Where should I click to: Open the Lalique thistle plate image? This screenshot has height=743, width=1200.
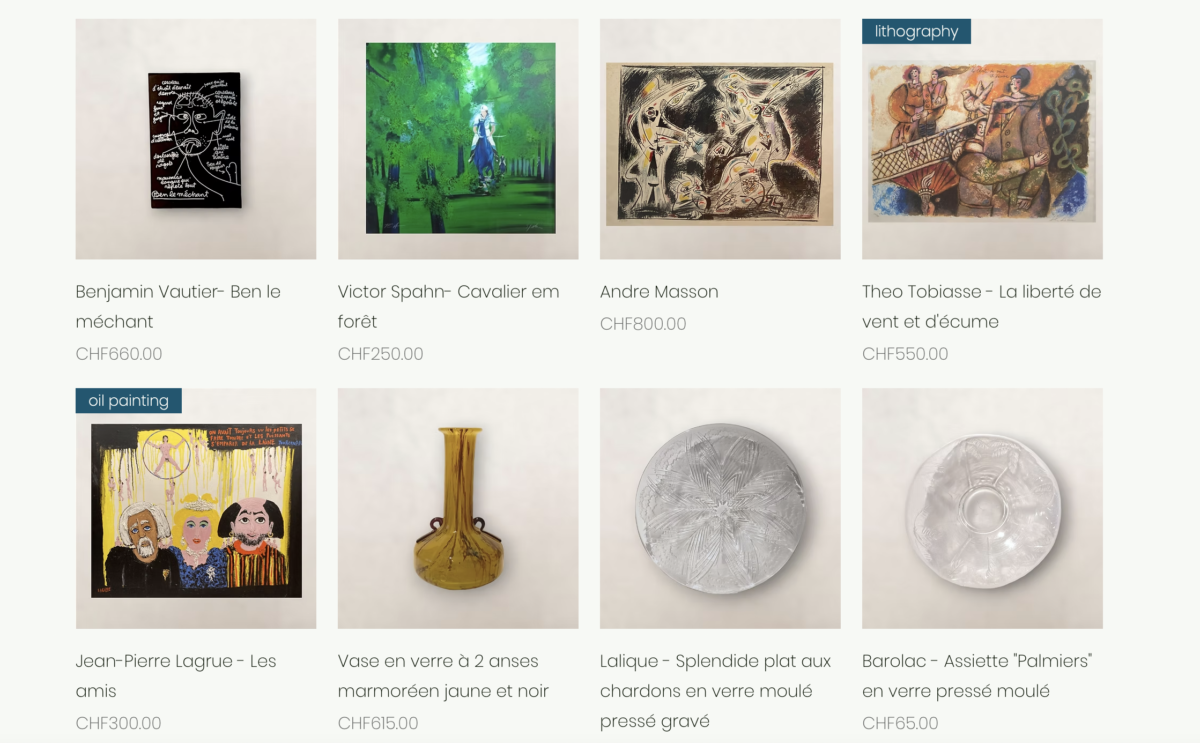pos(720,508)
